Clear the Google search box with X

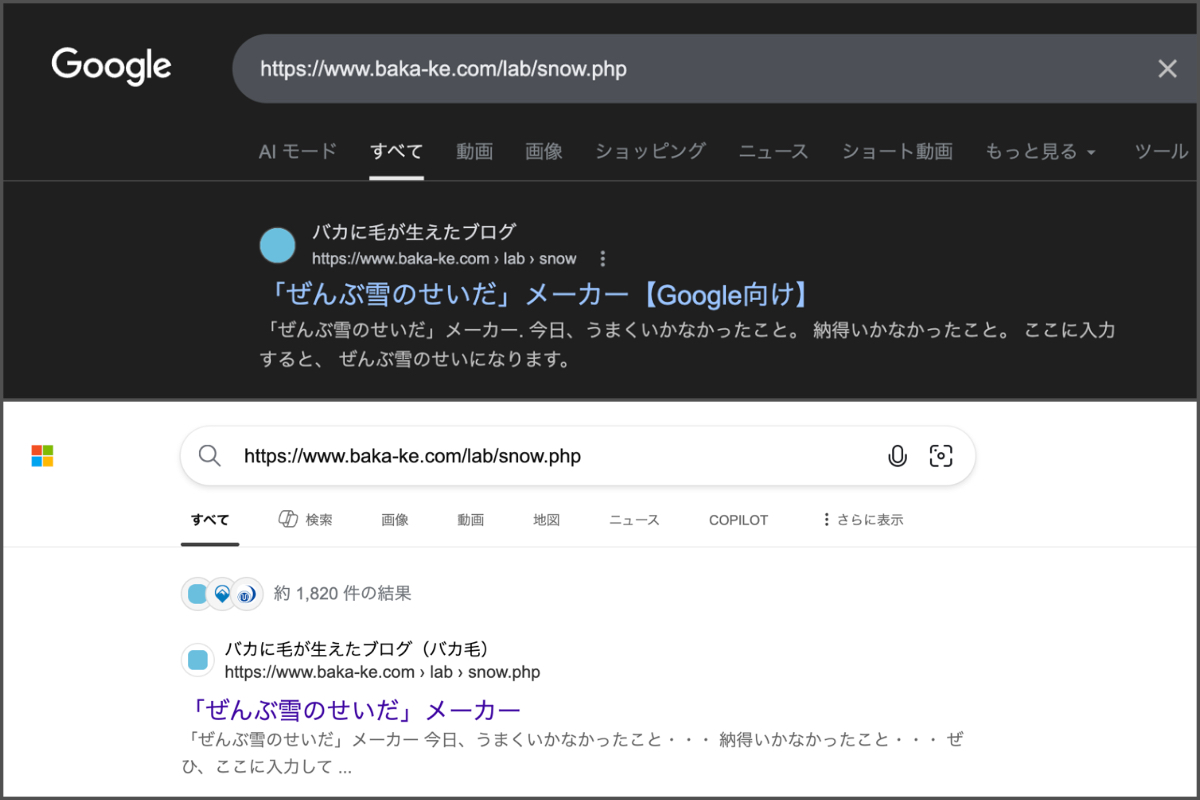pyautogui.click(x=1167, y=68)
